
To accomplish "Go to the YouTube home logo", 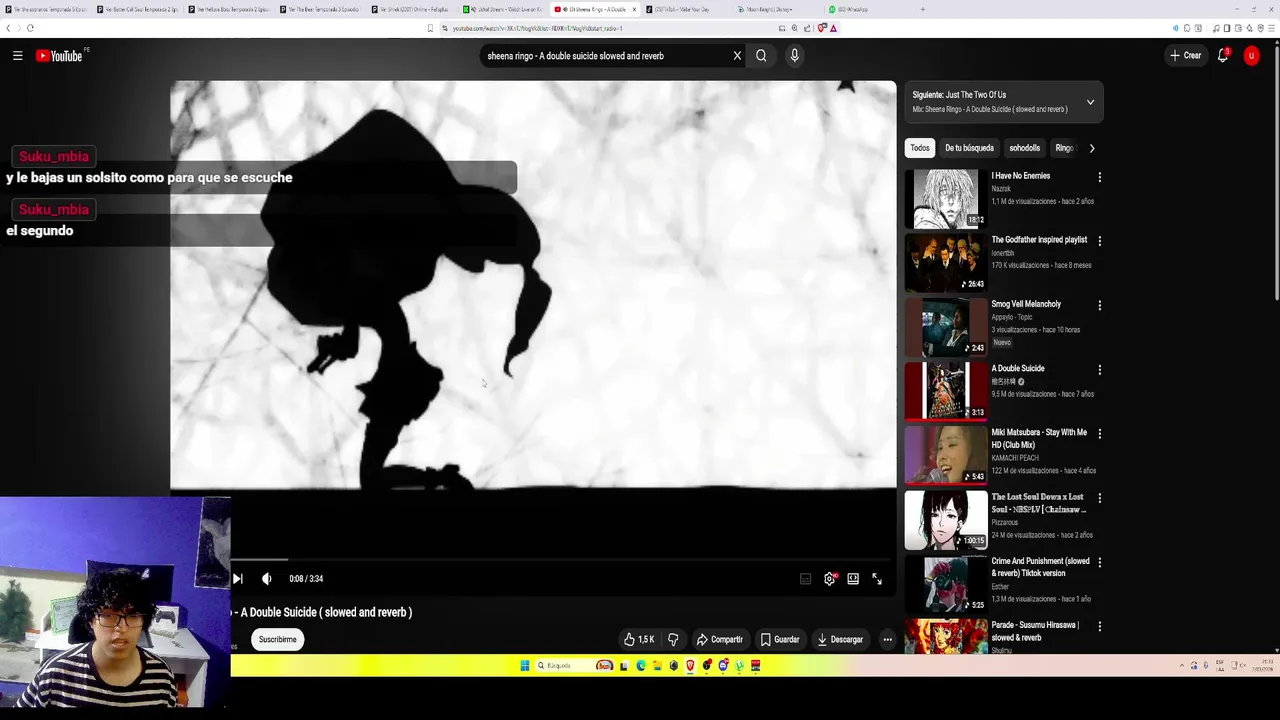I will point(62,56).
